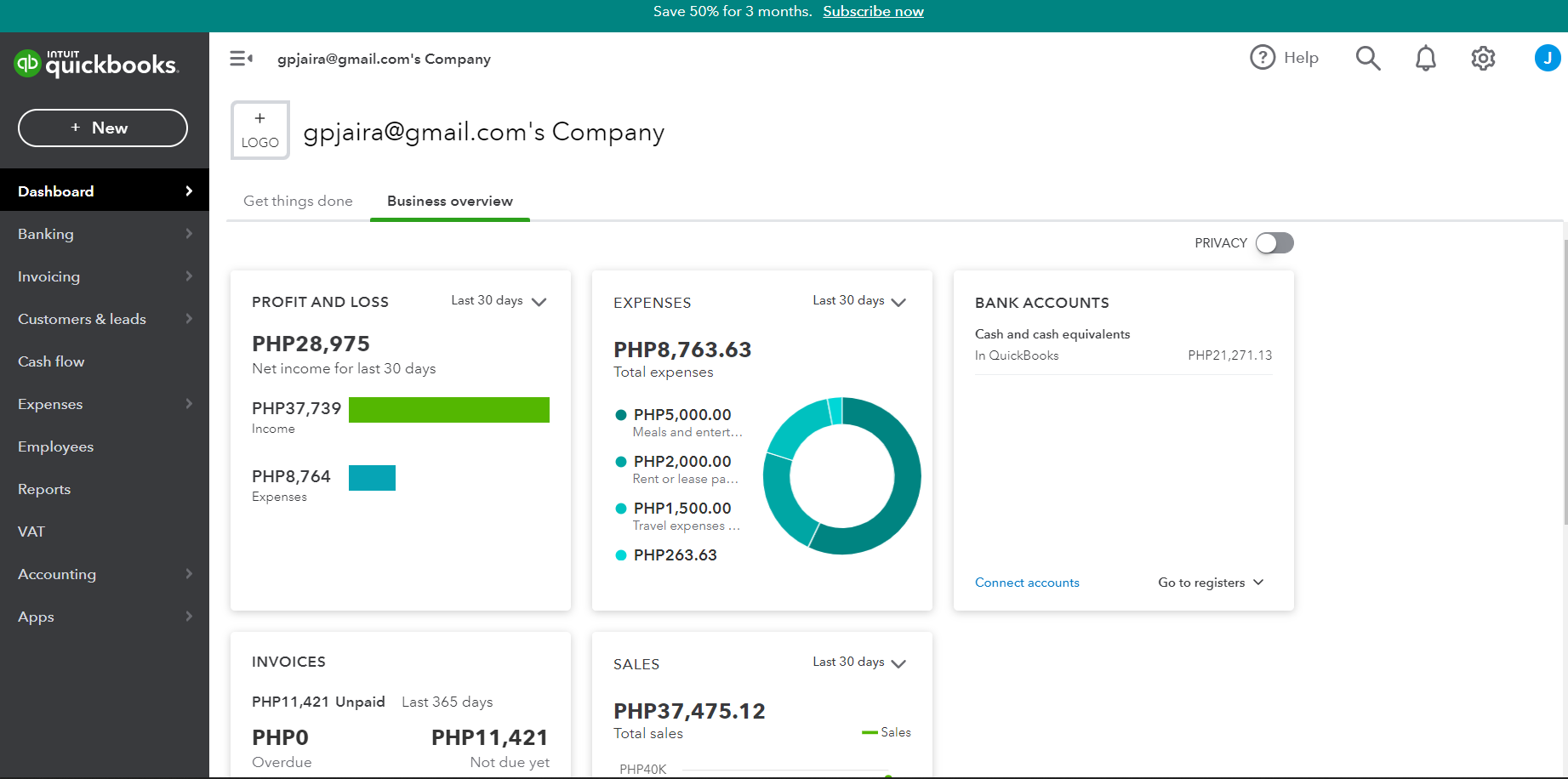This screenshot has height=779, width=1568.
Task: Click the PHP37,475.12 total sales amount
Action: [x=689, y=711]
